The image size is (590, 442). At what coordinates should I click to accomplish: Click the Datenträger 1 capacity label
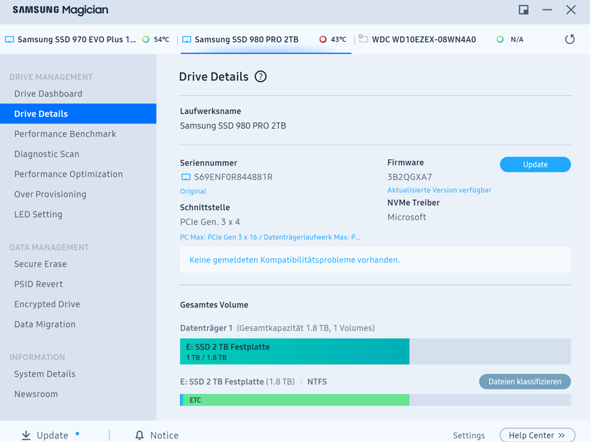pos(277,328)
